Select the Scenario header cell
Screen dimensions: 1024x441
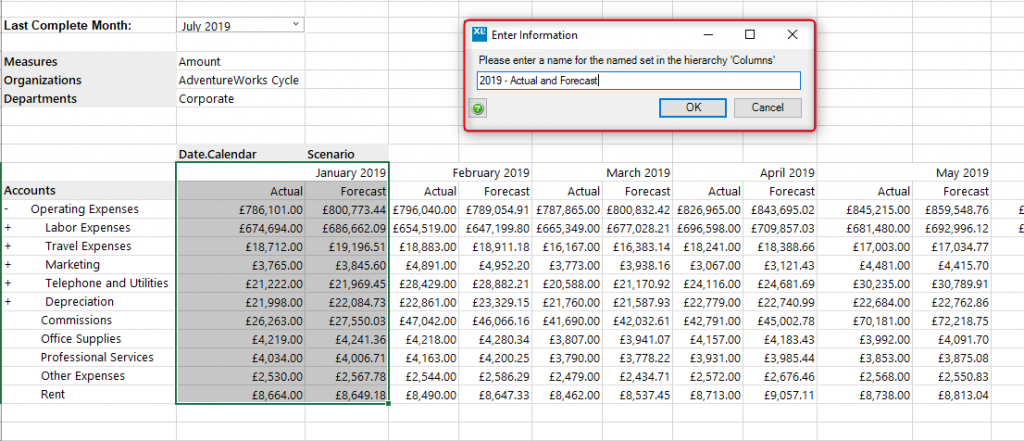(330, 154)
